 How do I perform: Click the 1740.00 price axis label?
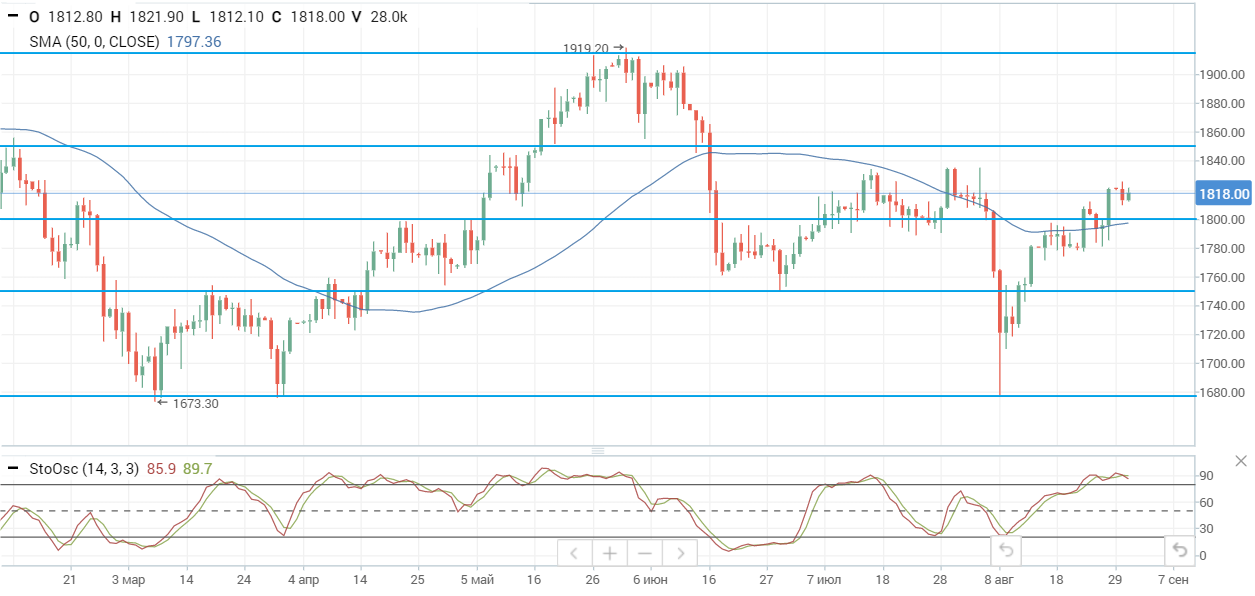point(1223,306)
